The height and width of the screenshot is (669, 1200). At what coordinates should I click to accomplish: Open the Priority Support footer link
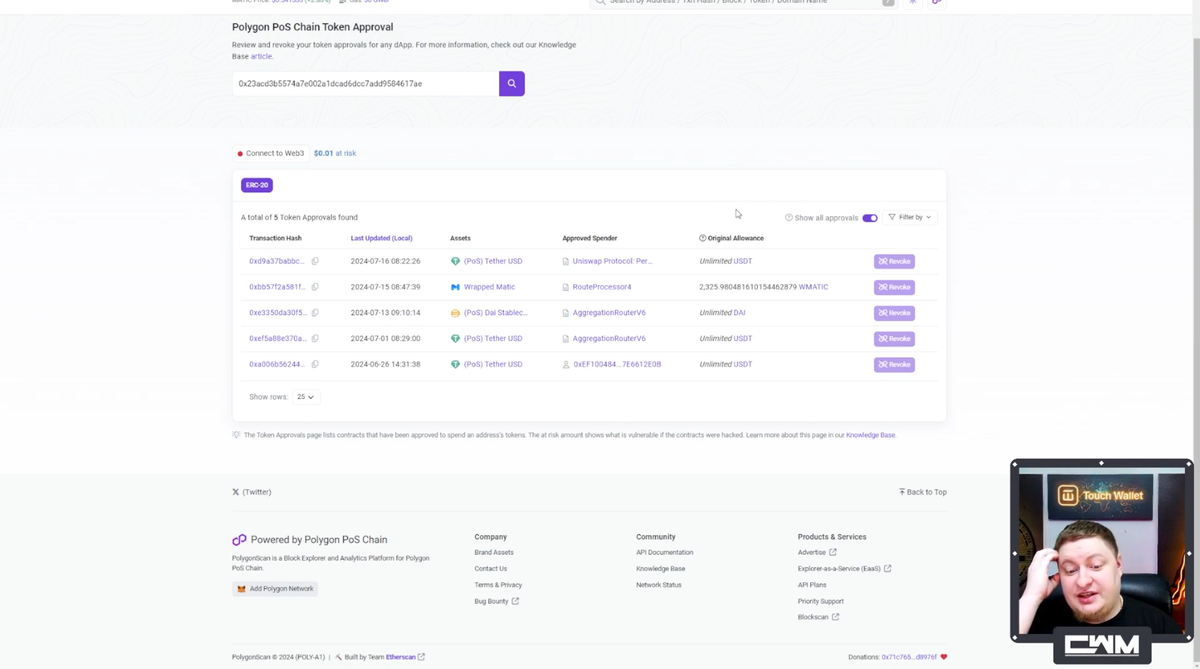[821, 601]
